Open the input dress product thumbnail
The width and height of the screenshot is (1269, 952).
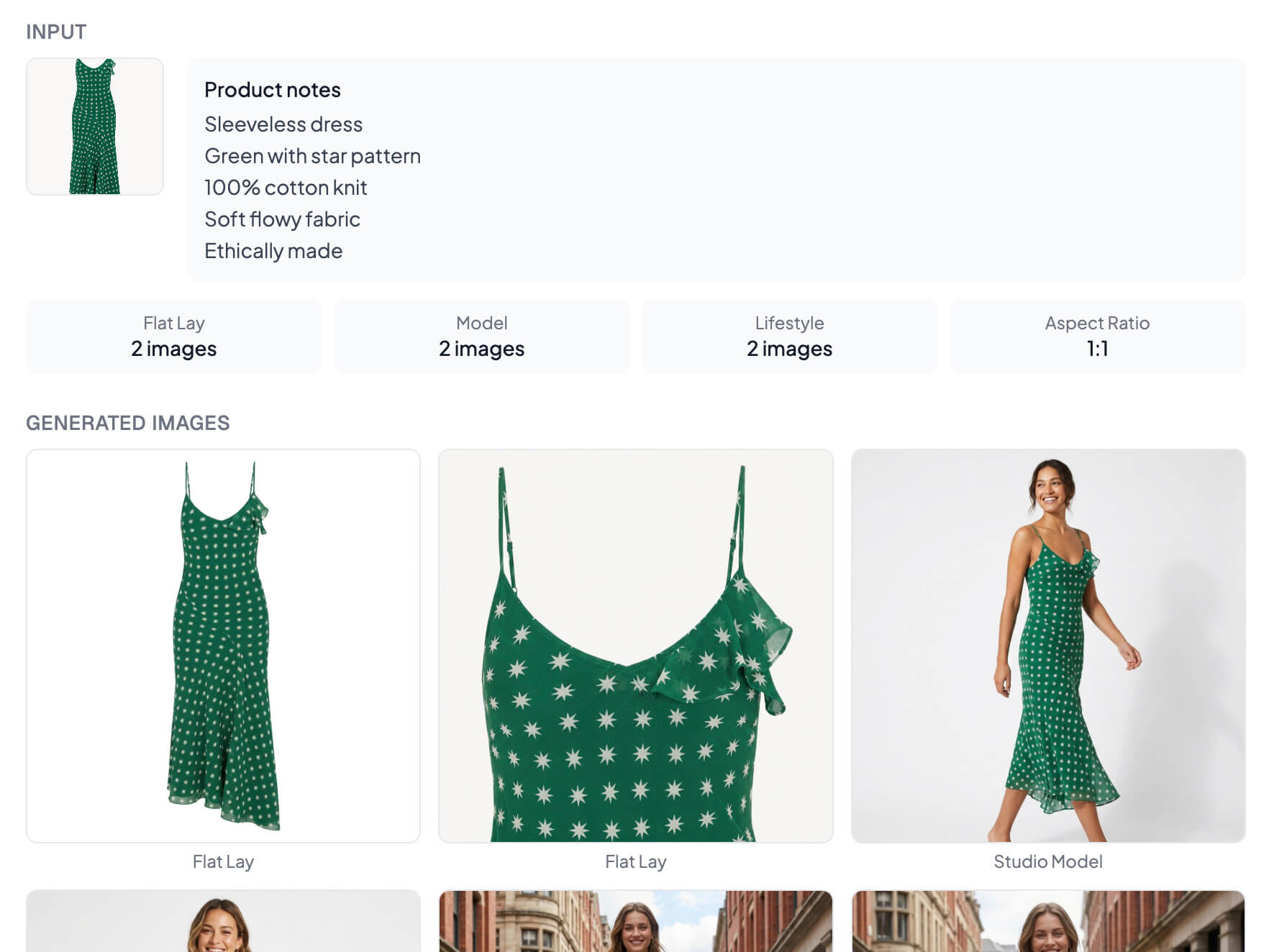95,127
